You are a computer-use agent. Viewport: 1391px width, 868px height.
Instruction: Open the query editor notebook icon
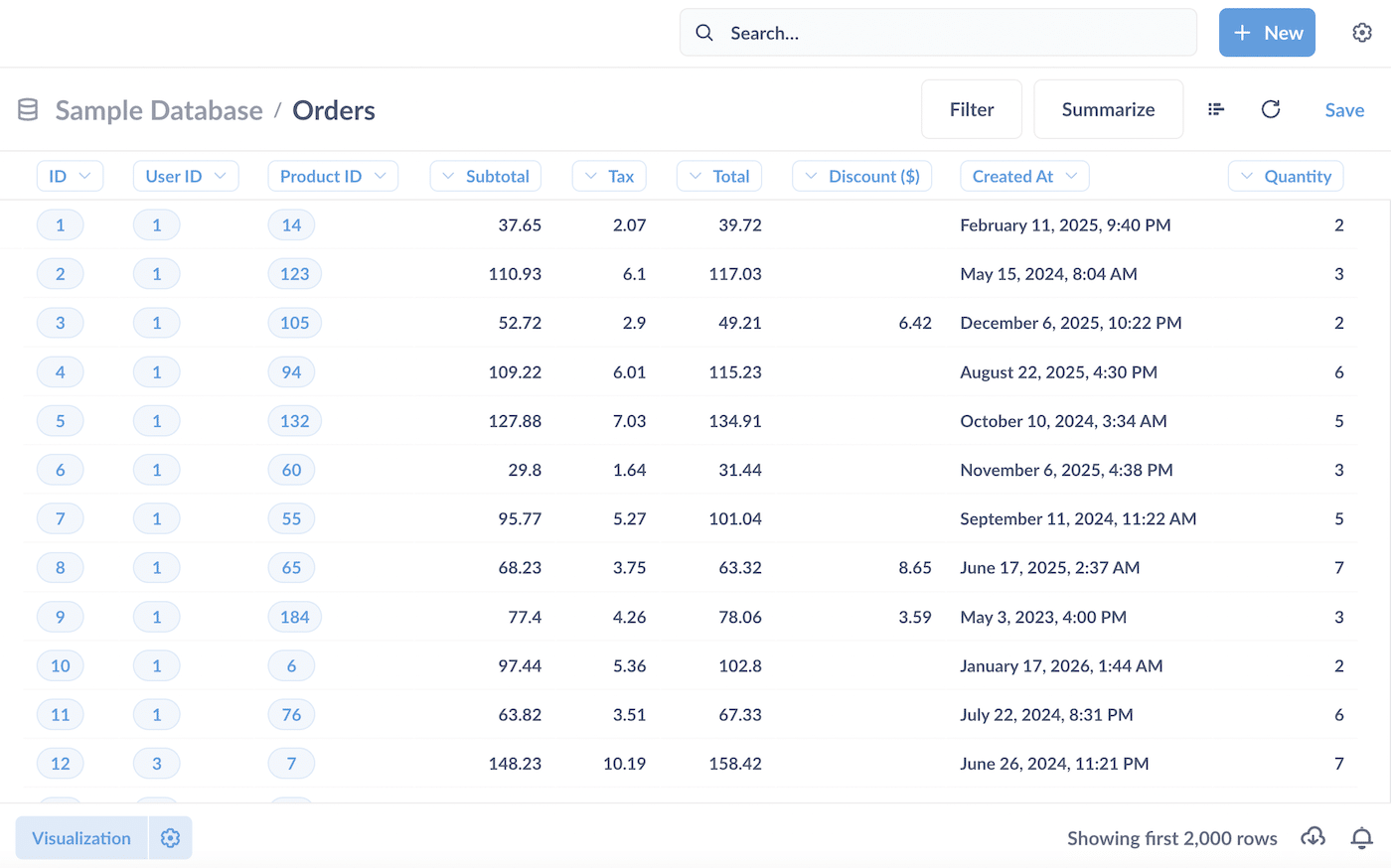pyautogui.click(x=1216, y=109)
